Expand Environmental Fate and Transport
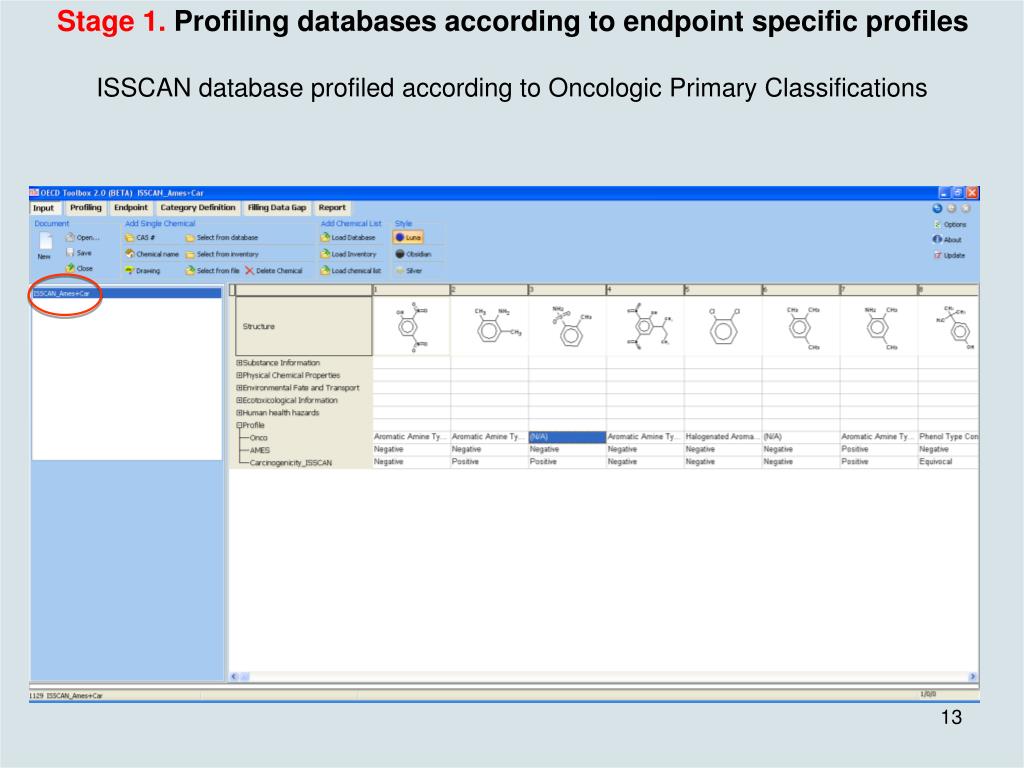The image size is (1024, 768). click(239, 388)
